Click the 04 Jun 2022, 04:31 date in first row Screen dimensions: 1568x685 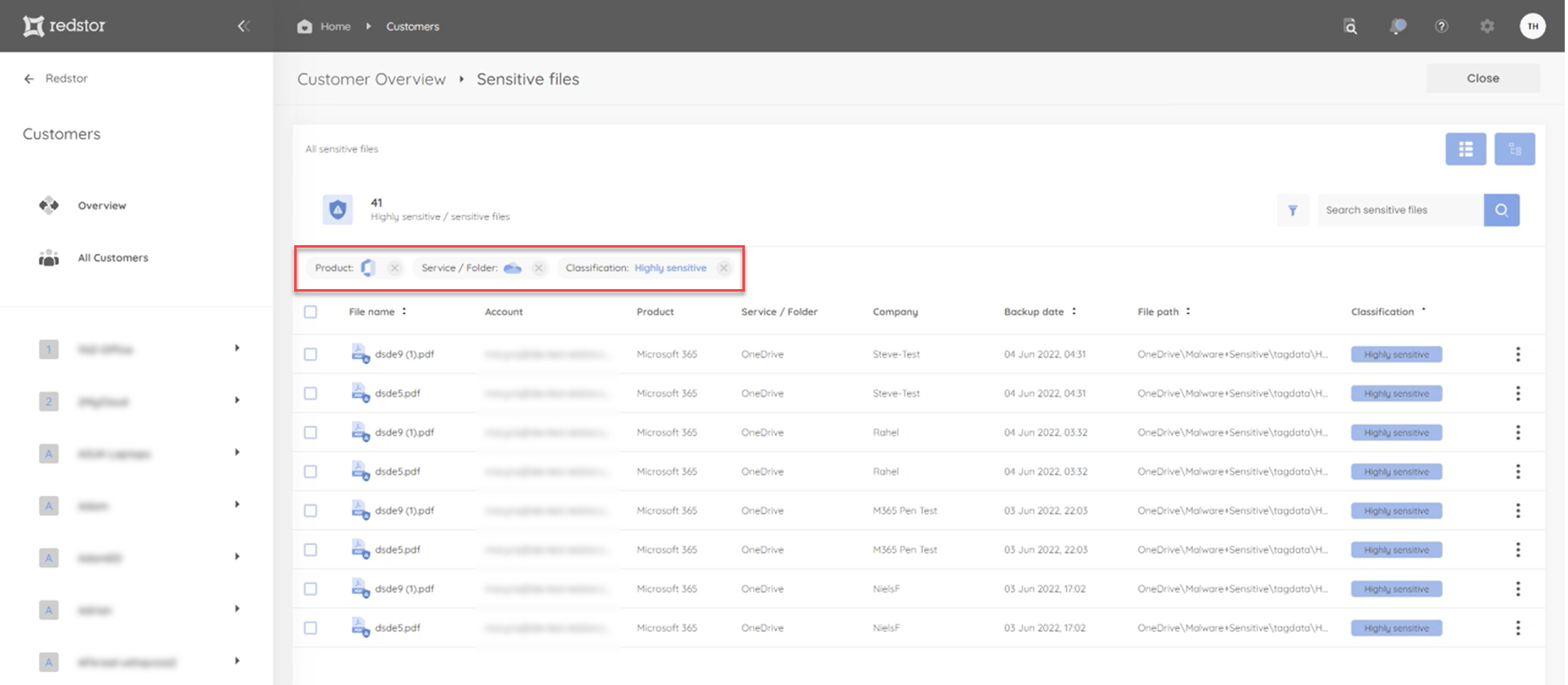[x=1045, y=354]
